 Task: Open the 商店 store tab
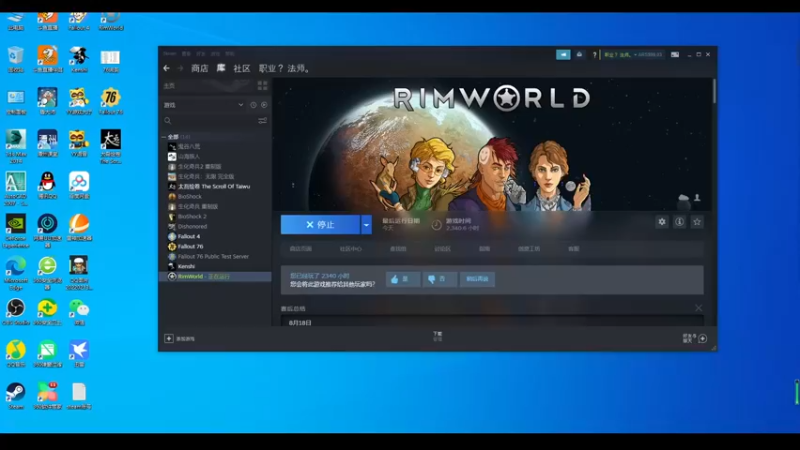(x=199, y=68)
